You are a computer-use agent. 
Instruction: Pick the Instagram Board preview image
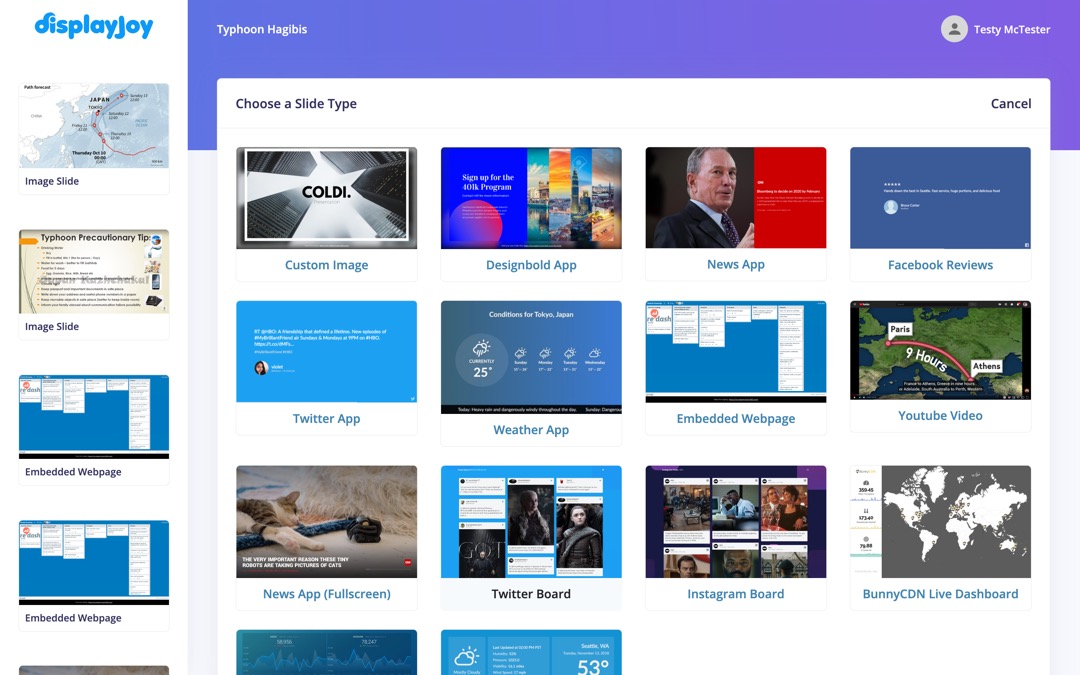(736, 521)
